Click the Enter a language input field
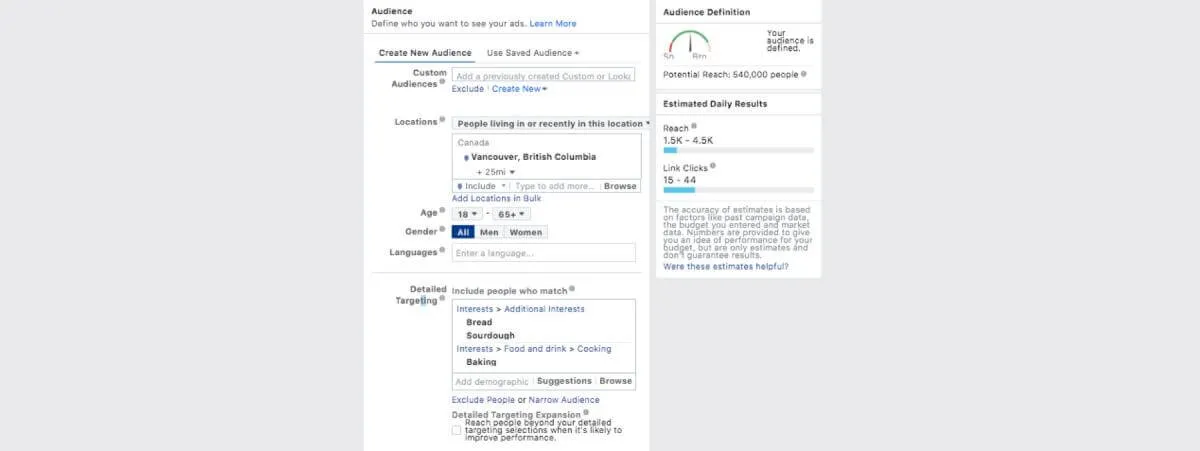1200x451 pixels. pyautogui.click(x=543, y=253)
